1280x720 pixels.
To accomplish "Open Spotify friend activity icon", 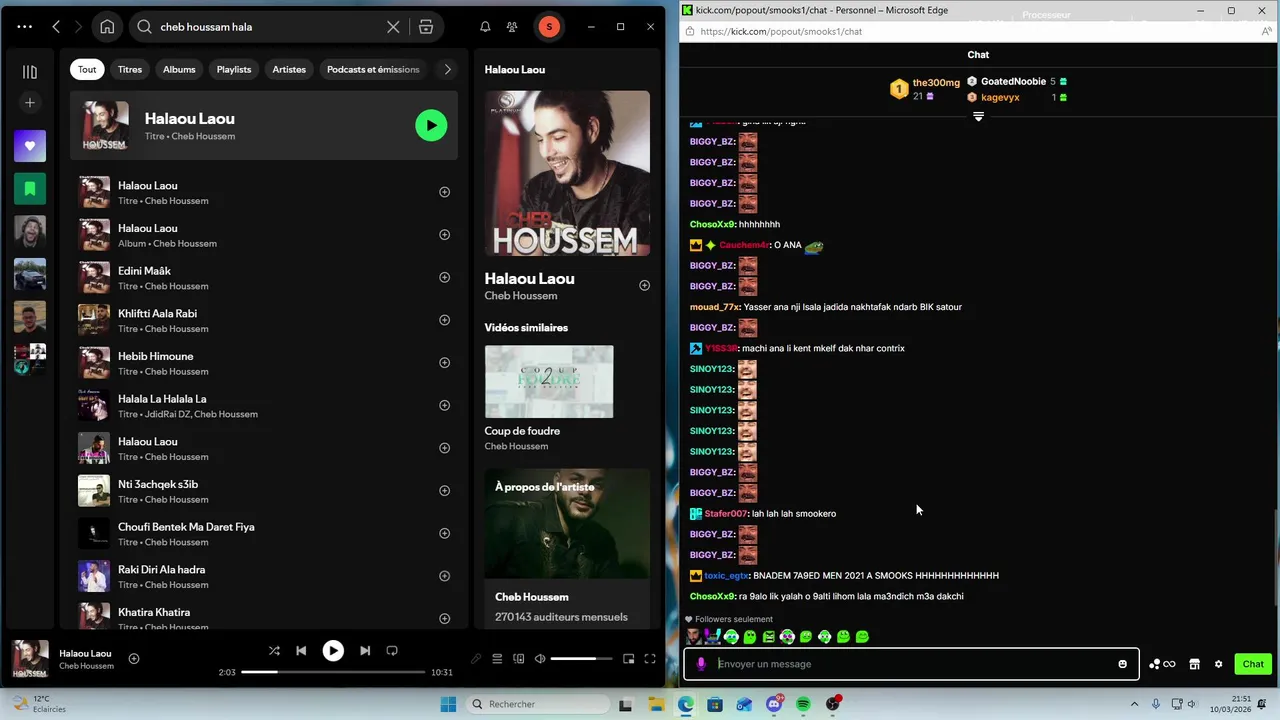I will pyautogui.click(x=512, y=27).
